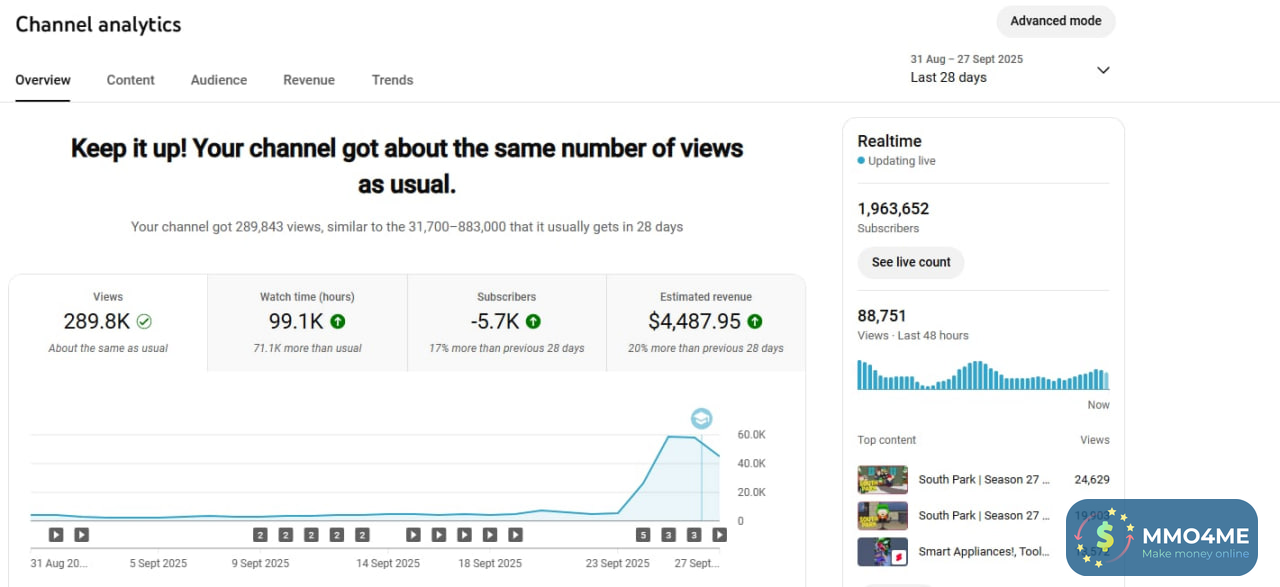1280x587 pixels.
Task: Click the Realtime 48-hour views bar chart
Action: click(983, 374)
